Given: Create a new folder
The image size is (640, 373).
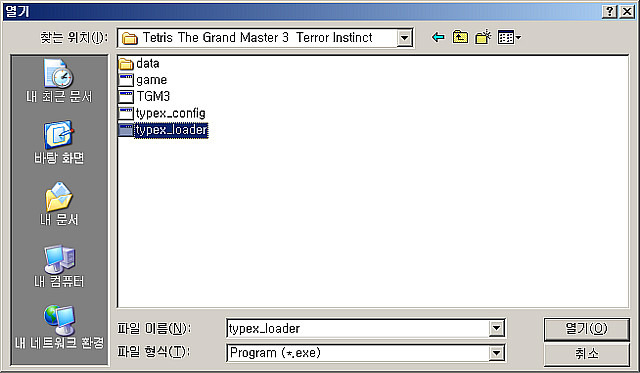Looking at the screenshot, I should pos(483,38).
